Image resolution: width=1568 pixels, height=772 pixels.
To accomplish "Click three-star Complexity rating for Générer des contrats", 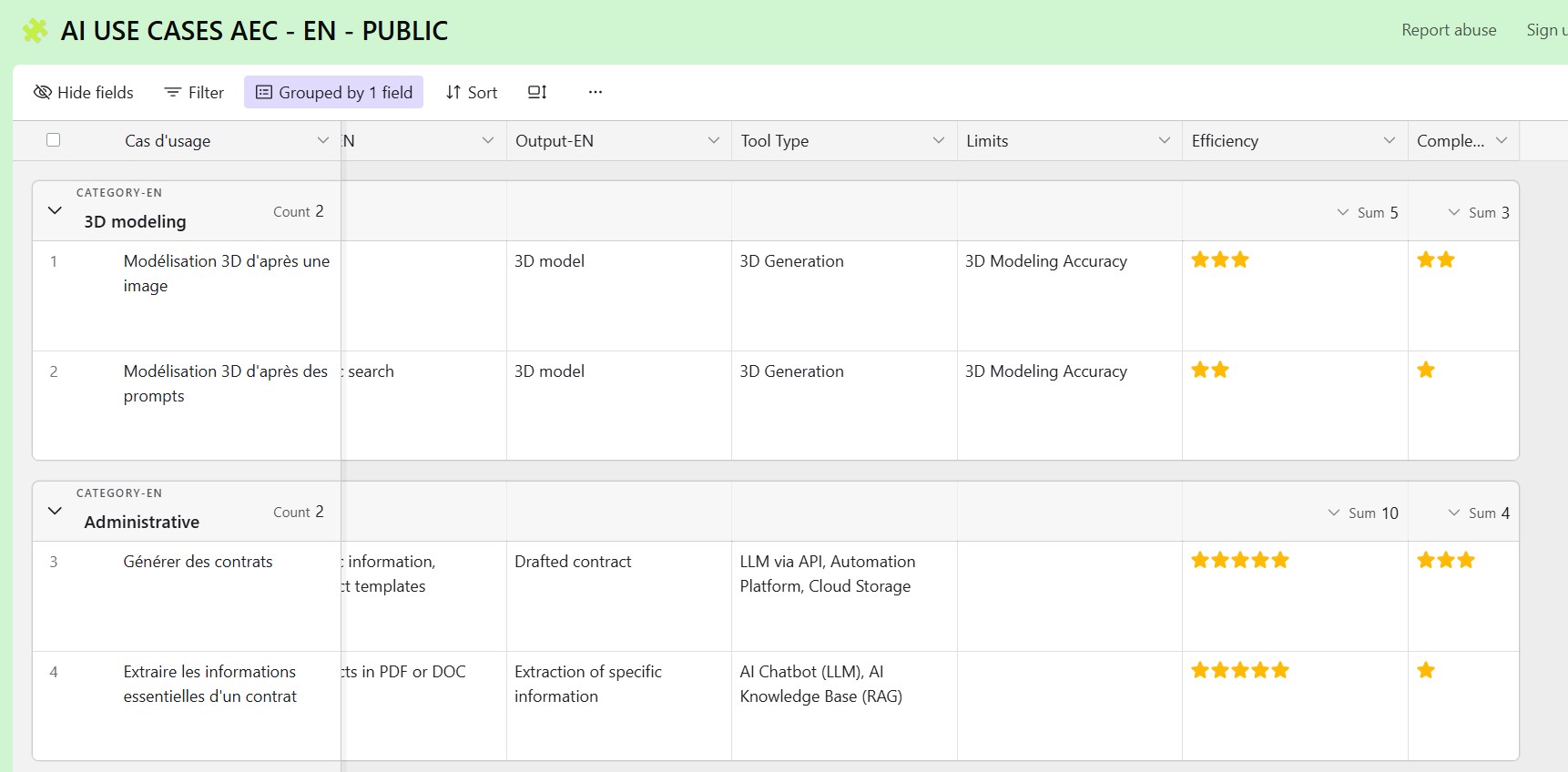I will coord(1446,560).
